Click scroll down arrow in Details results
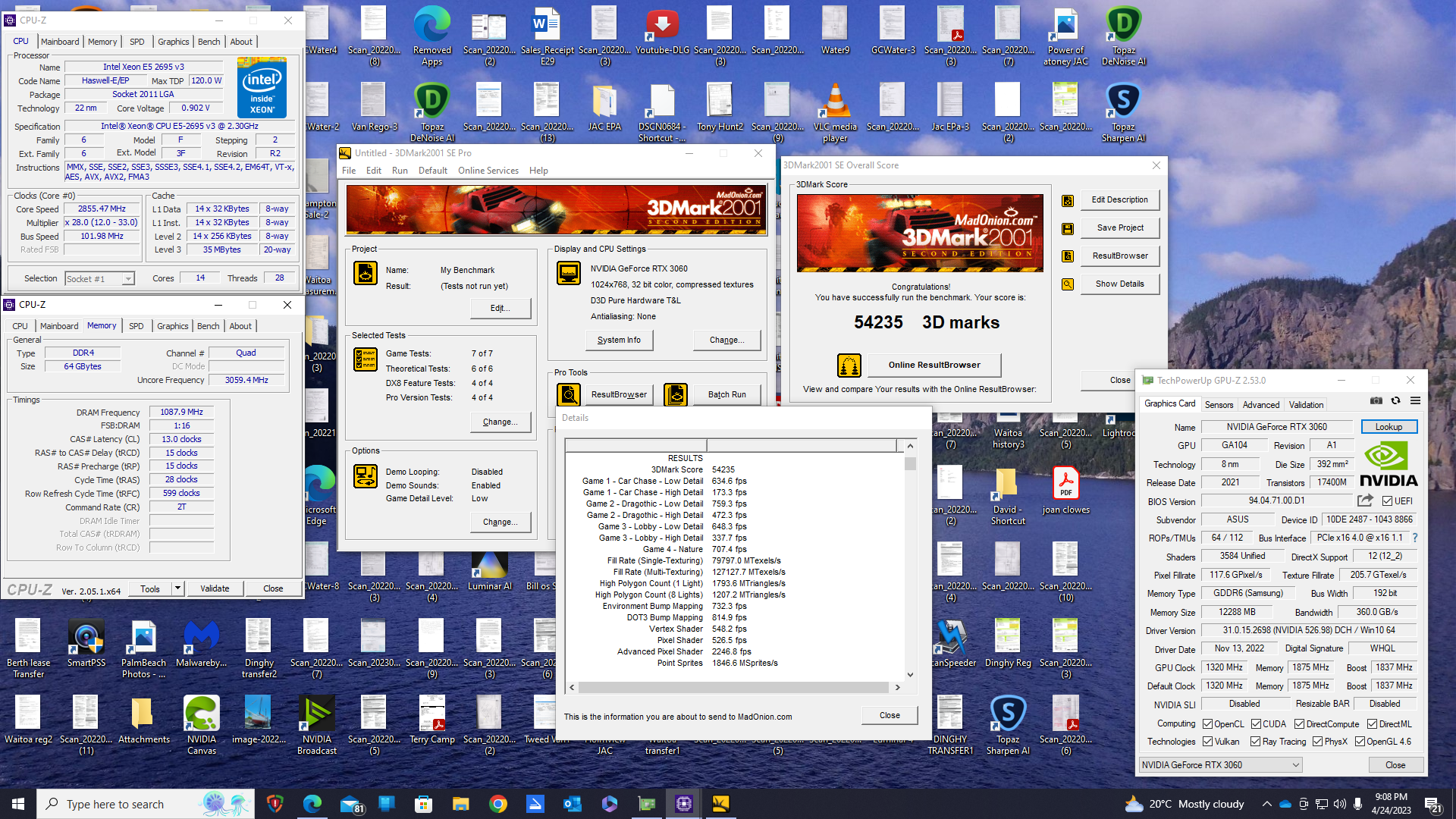The height and width of the screenshot is (819, 1456). pos(910,674)
